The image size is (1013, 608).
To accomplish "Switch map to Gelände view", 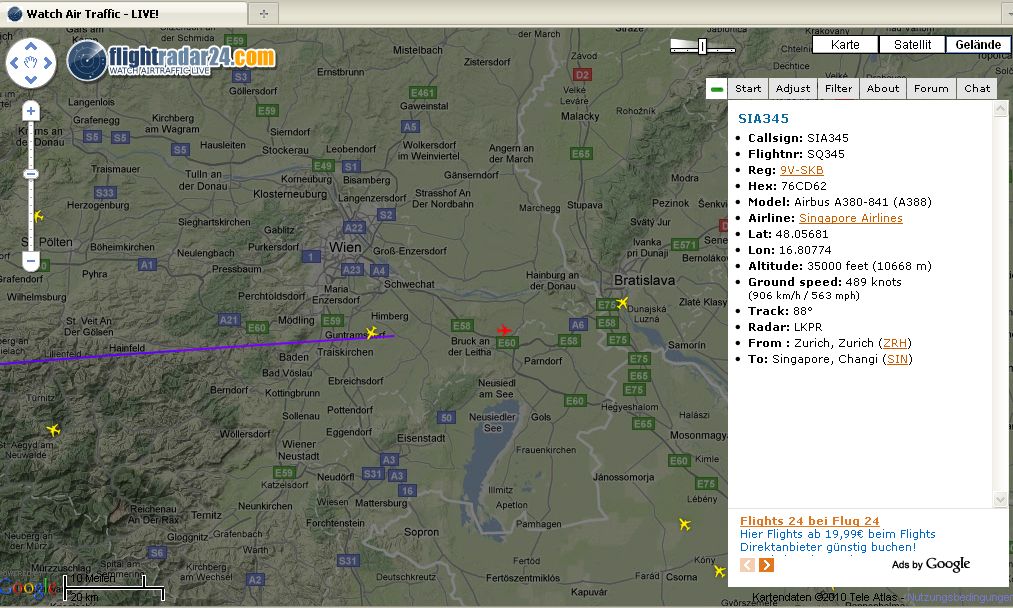I will (978, 45).
